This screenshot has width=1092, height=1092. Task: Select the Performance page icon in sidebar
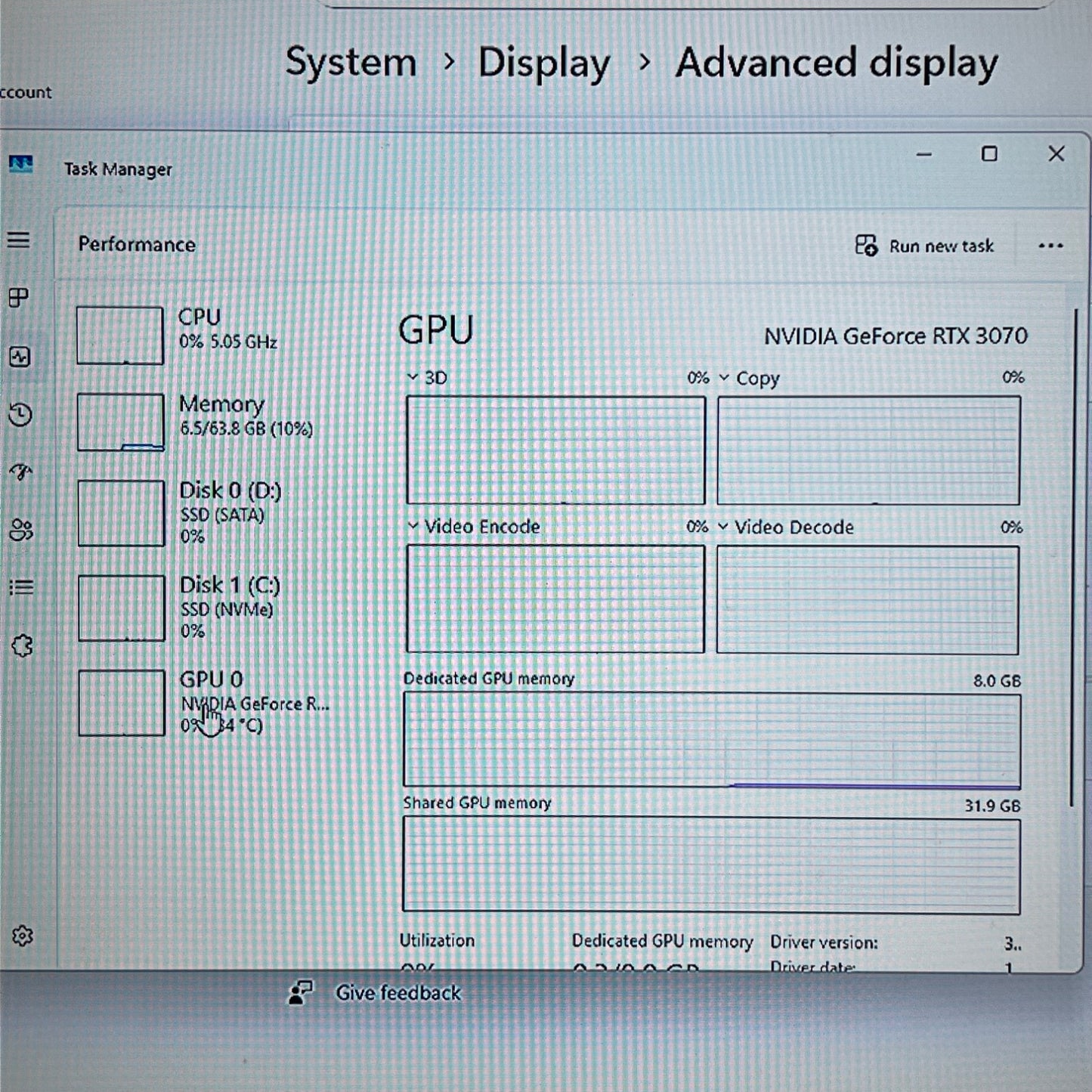click(x=20, y=357)
